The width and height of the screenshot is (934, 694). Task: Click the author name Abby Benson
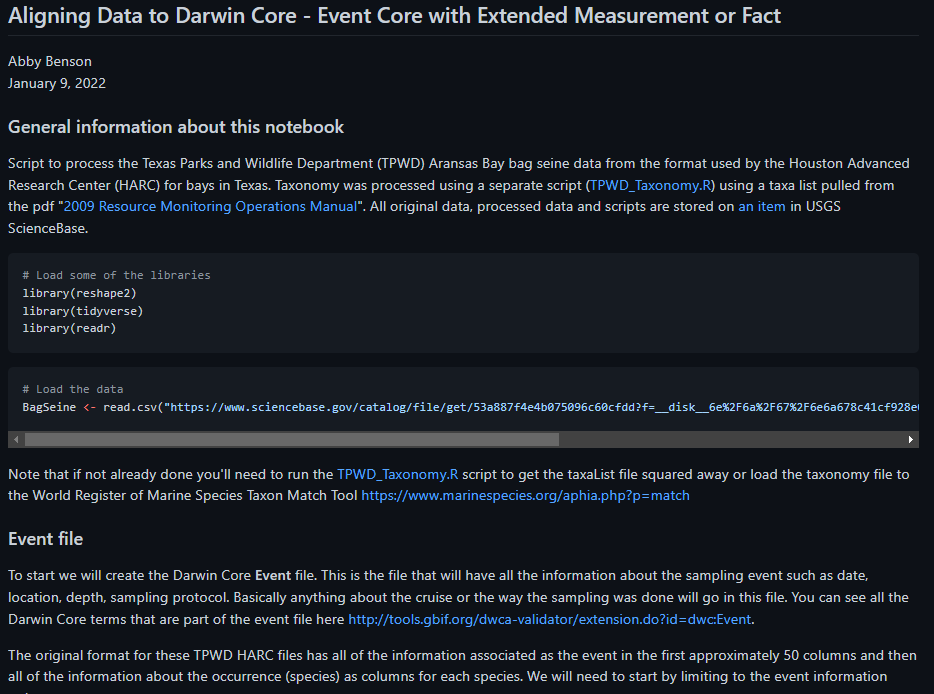click(x=49, y=61)
